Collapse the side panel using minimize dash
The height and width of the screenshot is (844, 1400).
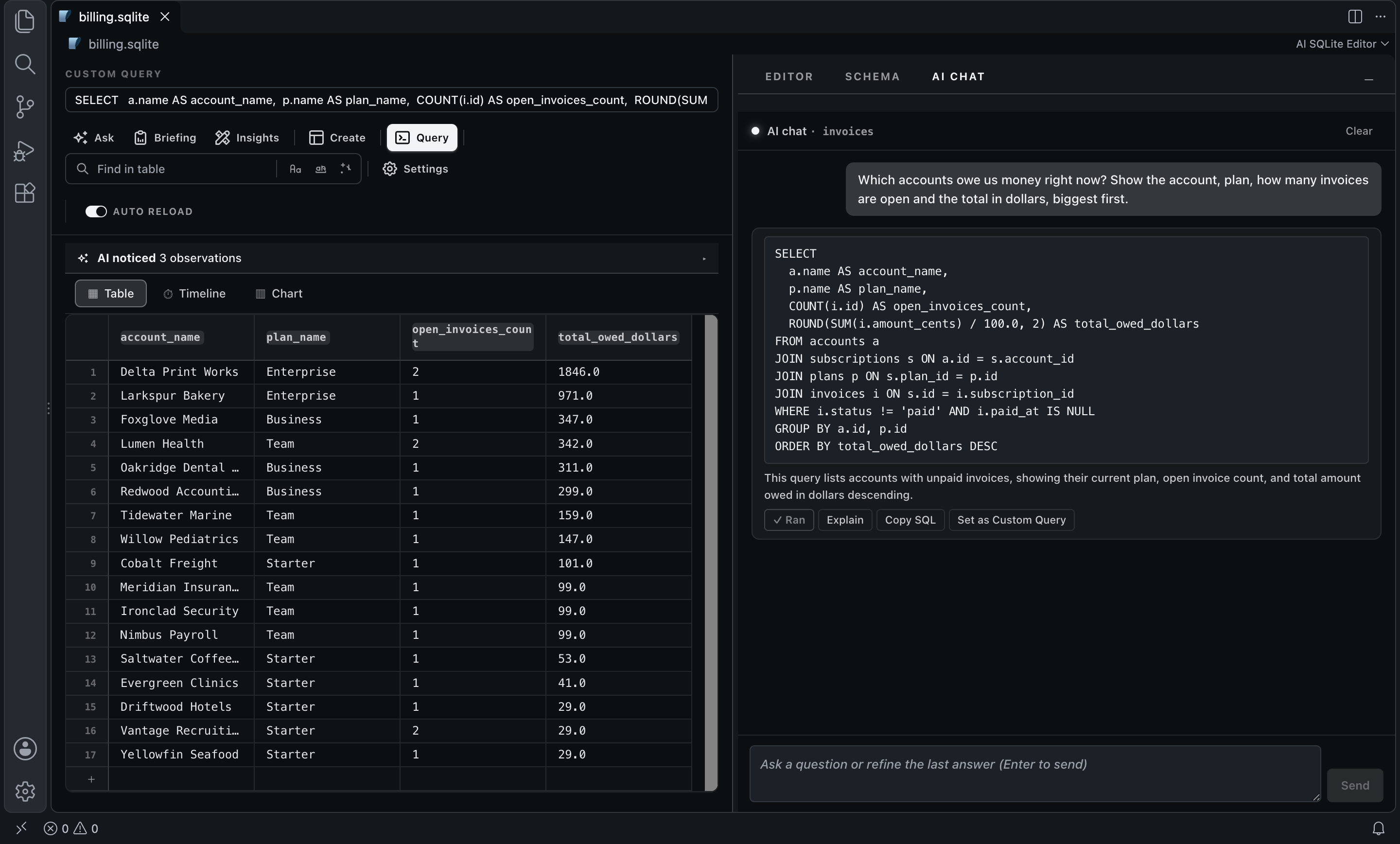[x=1368, y=79]
